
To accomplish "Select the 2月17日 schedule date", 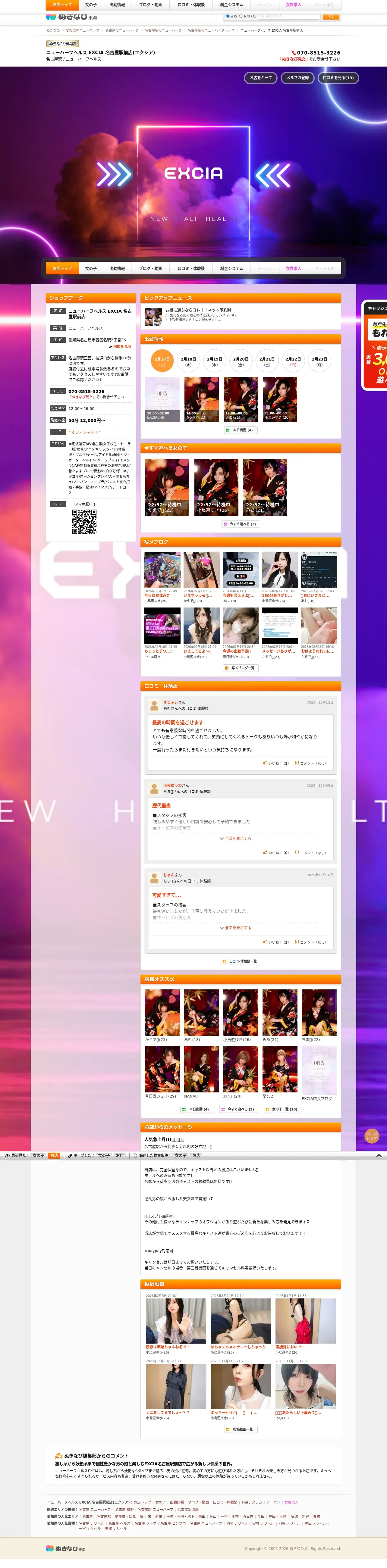I will click(x=162, y=360).
